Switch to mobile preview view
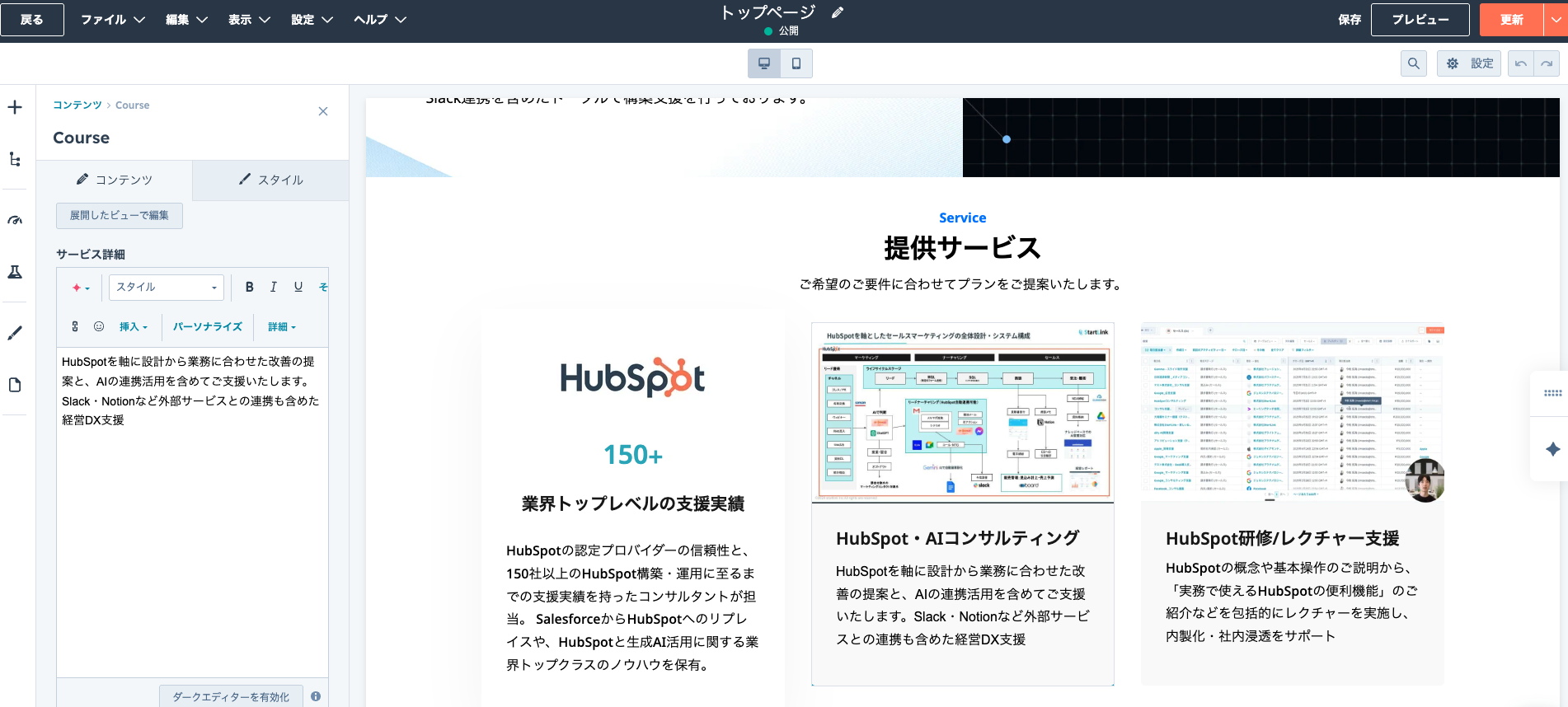This screenshot has width=1568, height=707. [x=796, y=63]
